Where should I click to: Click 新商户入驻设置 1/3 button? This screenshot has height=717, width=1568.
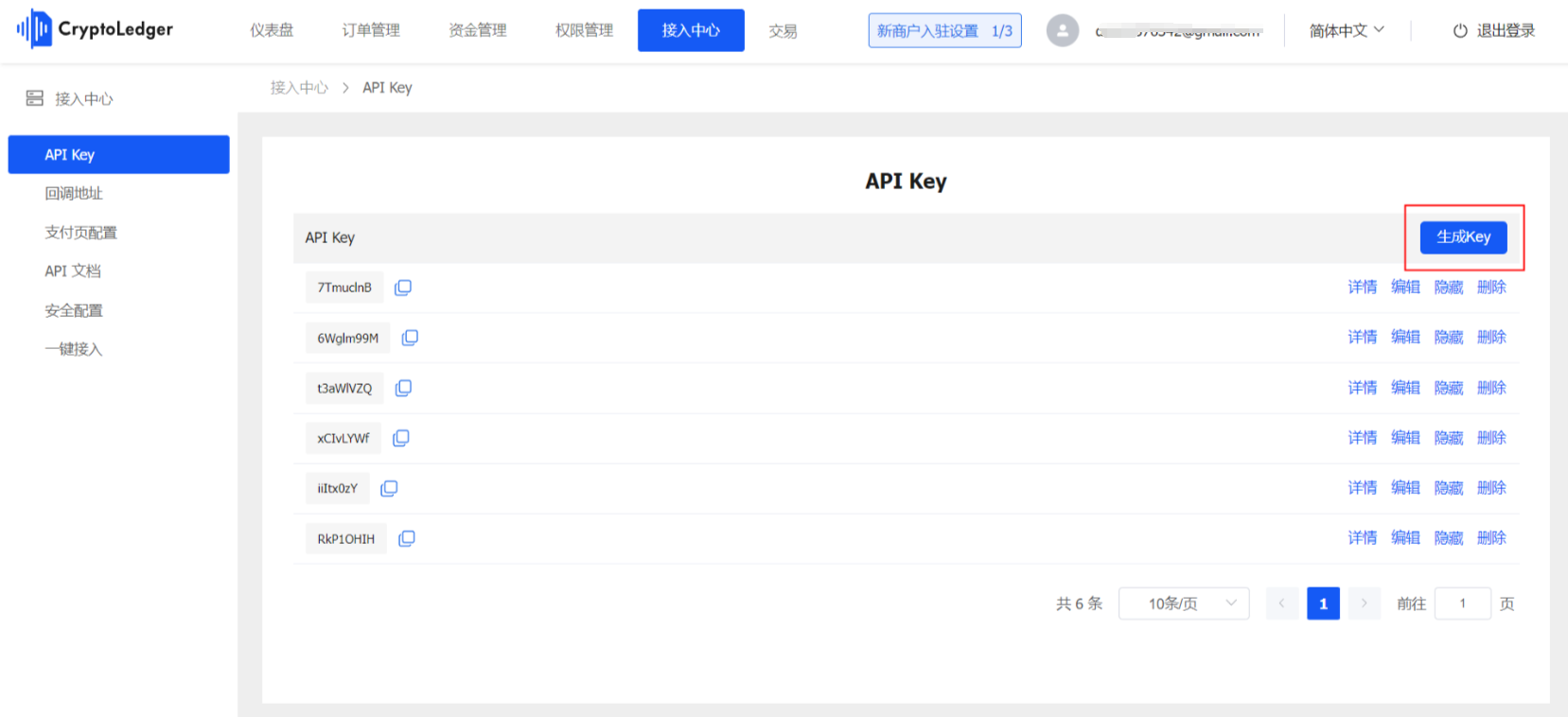coord(945,30)
